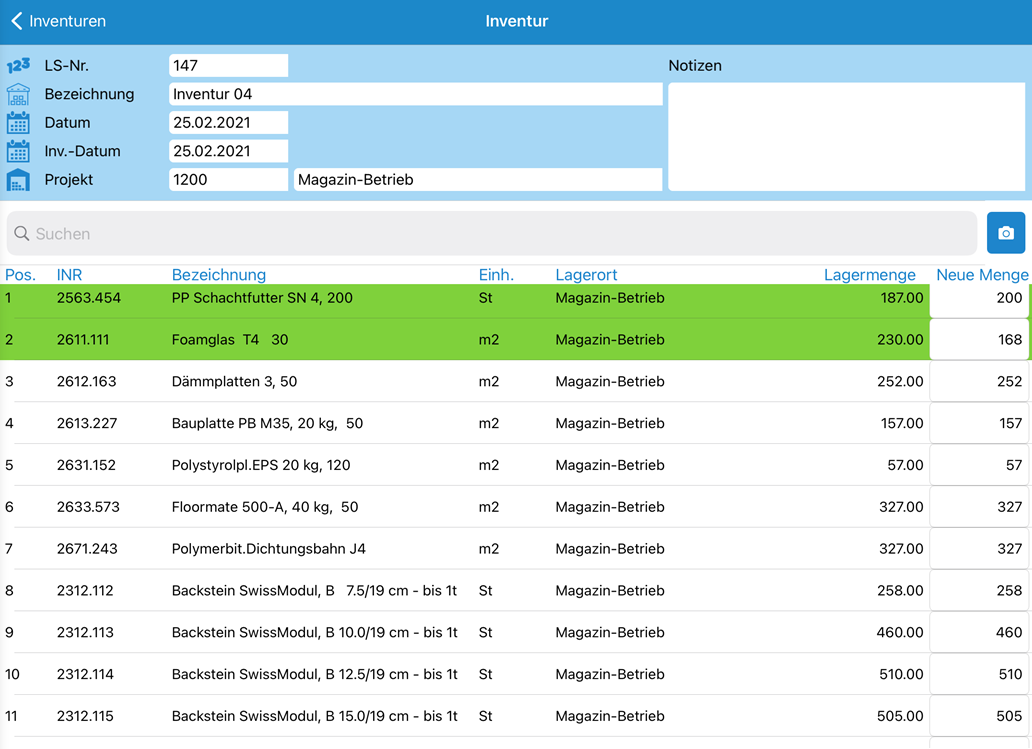Click Lagermenge value 230.00
This screenshot has height=749, width=1032.
click(900, 340)
